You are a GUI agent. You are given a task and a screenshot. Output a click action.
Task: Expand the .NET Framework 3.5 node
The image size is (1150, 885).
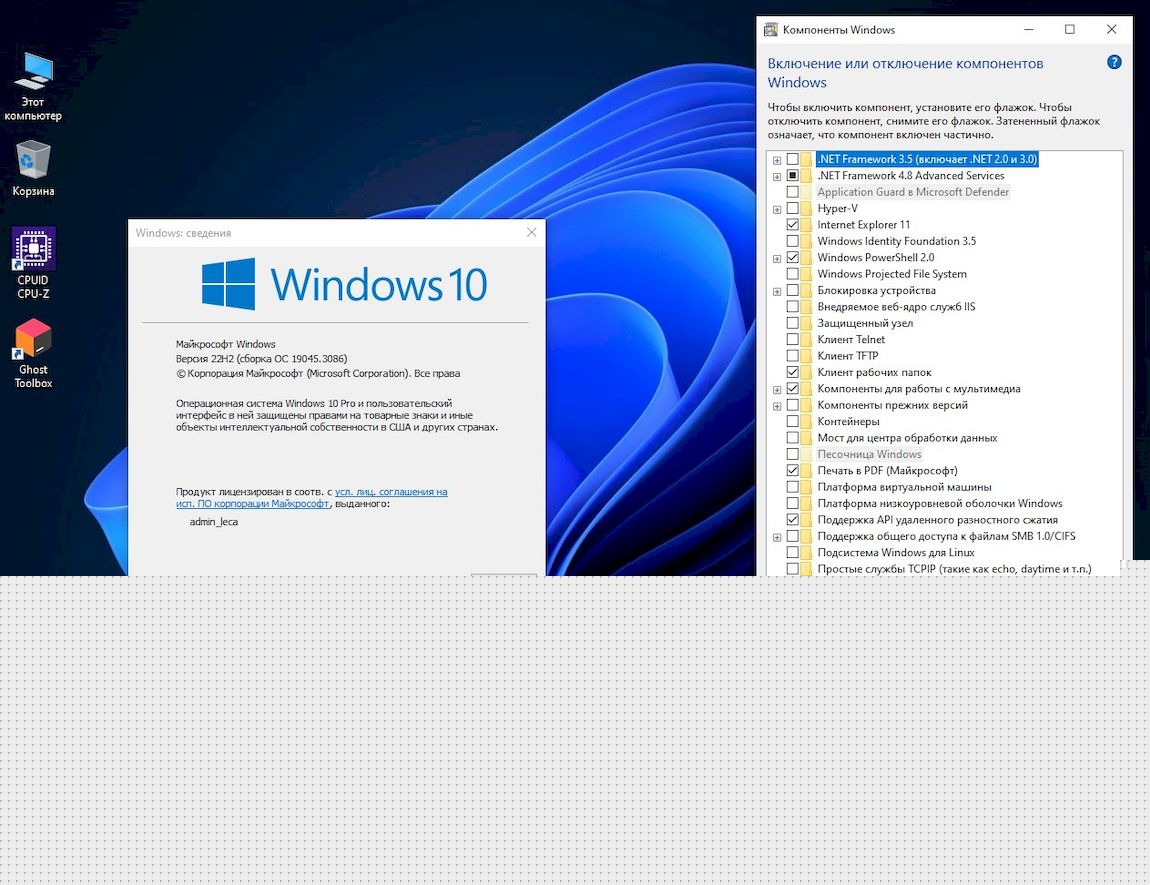pos(777,160)
